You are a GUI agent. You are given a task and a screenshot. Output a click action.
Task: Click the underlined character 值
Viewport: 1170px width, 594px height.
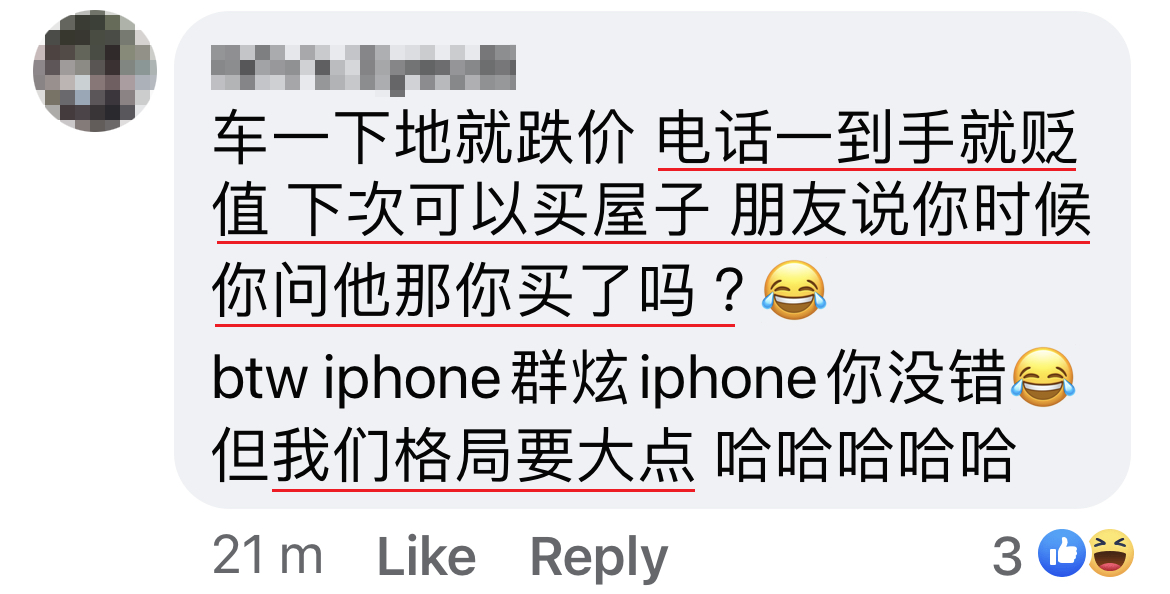click(x=240, y=212)
